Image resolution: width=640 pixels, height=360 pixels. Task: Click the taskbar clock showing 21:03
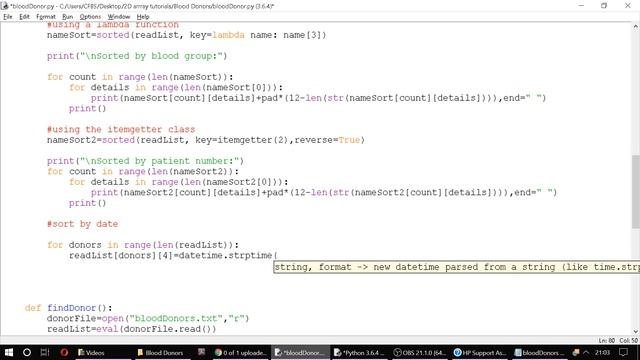[x=603, y=352]
